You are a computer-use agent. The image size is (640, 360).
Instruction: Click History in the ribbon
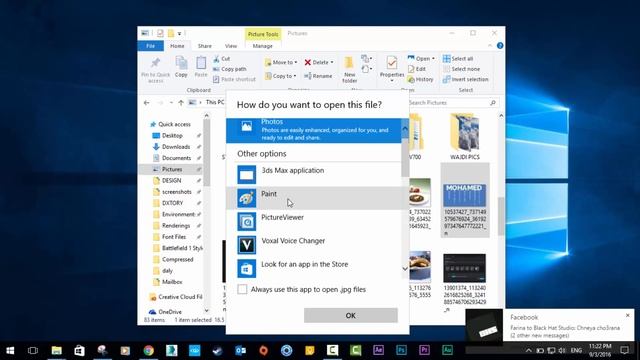coord(420,79)
